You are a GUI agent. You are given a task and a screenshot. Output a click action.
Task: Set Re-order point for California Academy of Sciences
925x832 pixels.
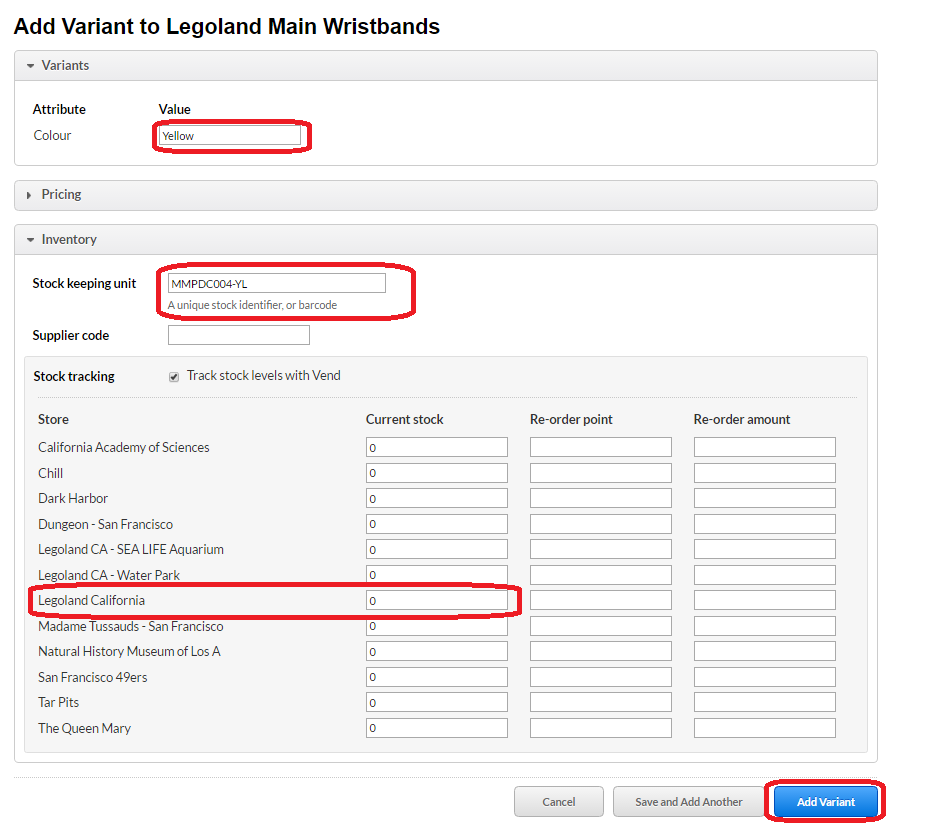tap(601, 447)
